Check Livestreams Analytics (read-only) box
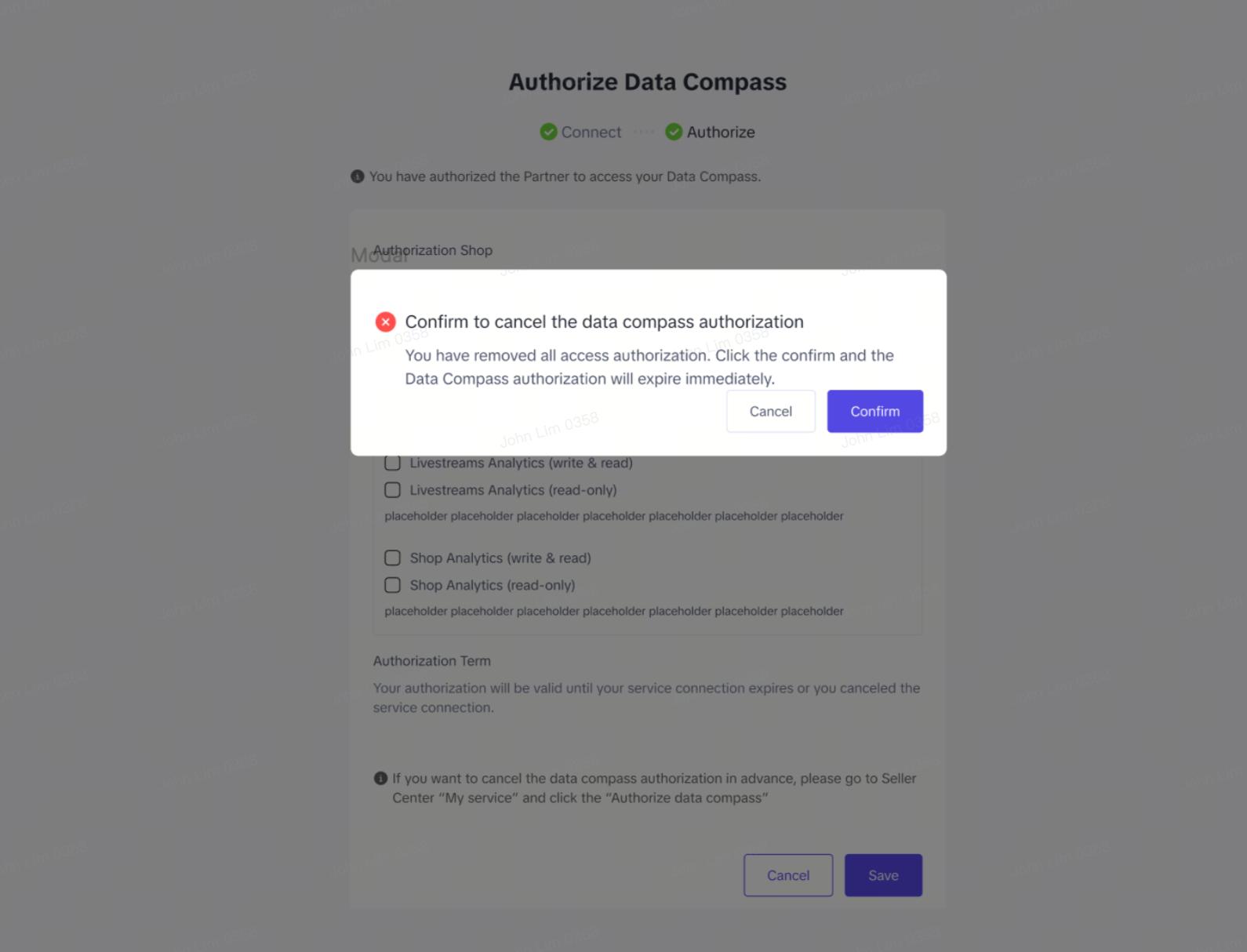1247x952 pixels. (393, 490)
